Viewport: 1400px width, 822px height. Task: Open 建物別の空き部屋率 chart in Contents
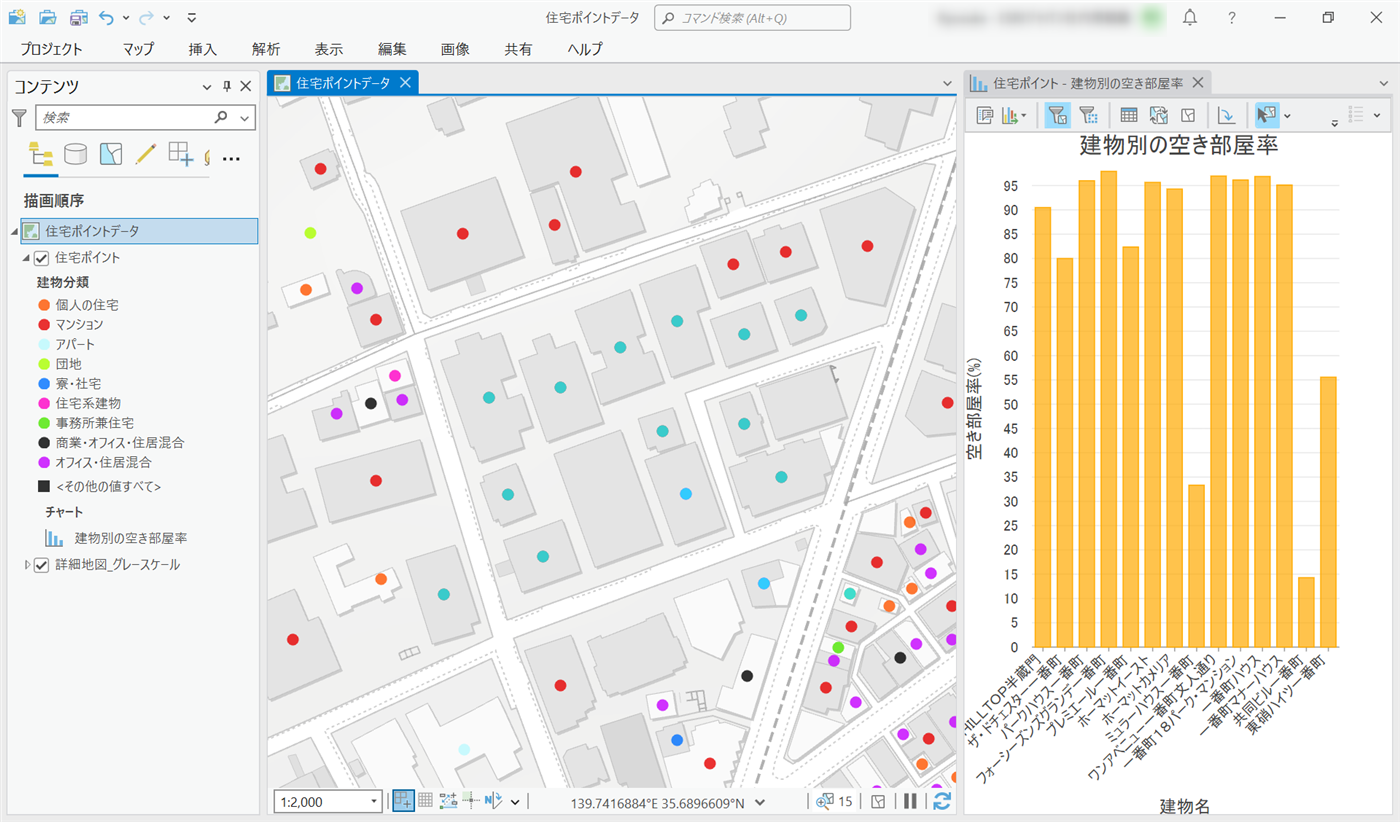click(130, 538)
